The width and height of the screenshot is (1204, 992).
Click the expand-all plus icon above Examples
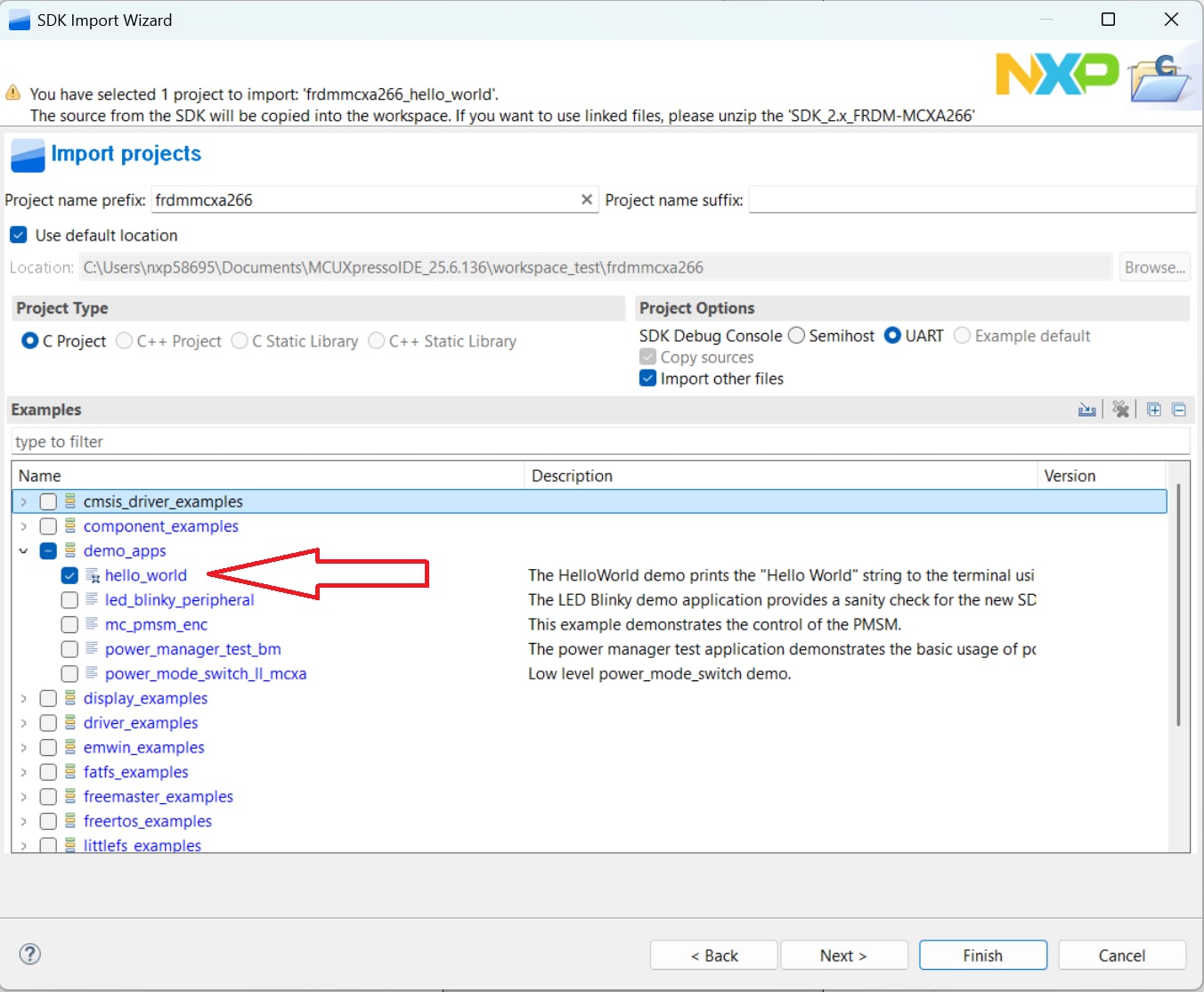1154,409
